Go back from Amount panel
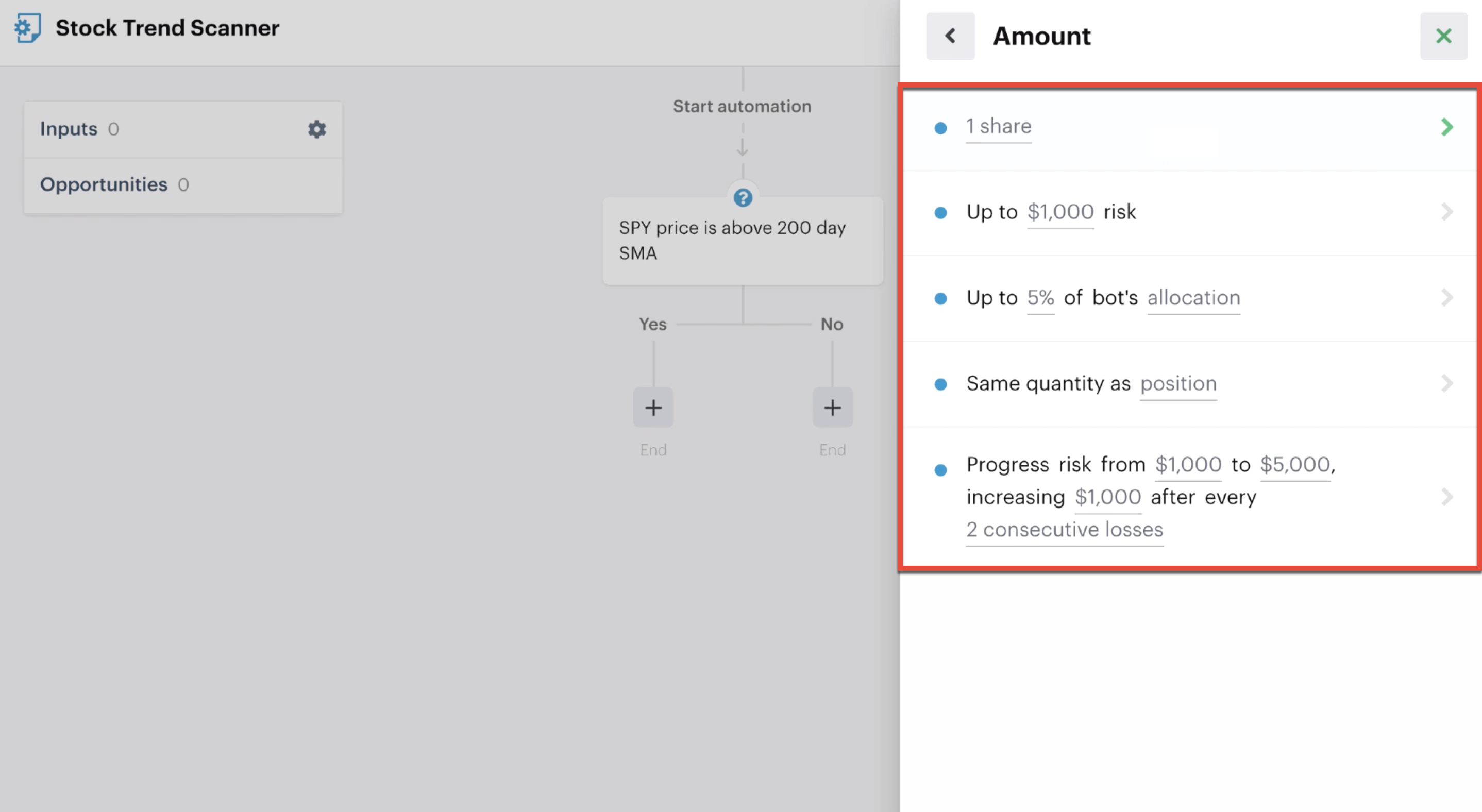Viewport: 1482px width, 812px height. 950,36
